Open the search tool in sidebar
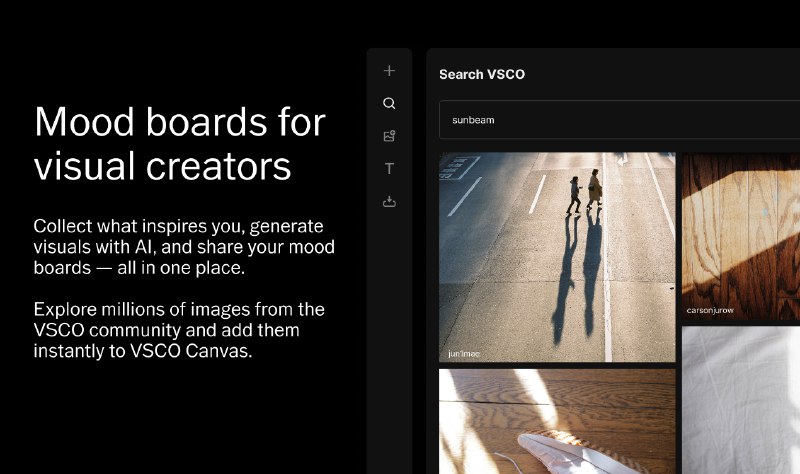 [389, 103]
